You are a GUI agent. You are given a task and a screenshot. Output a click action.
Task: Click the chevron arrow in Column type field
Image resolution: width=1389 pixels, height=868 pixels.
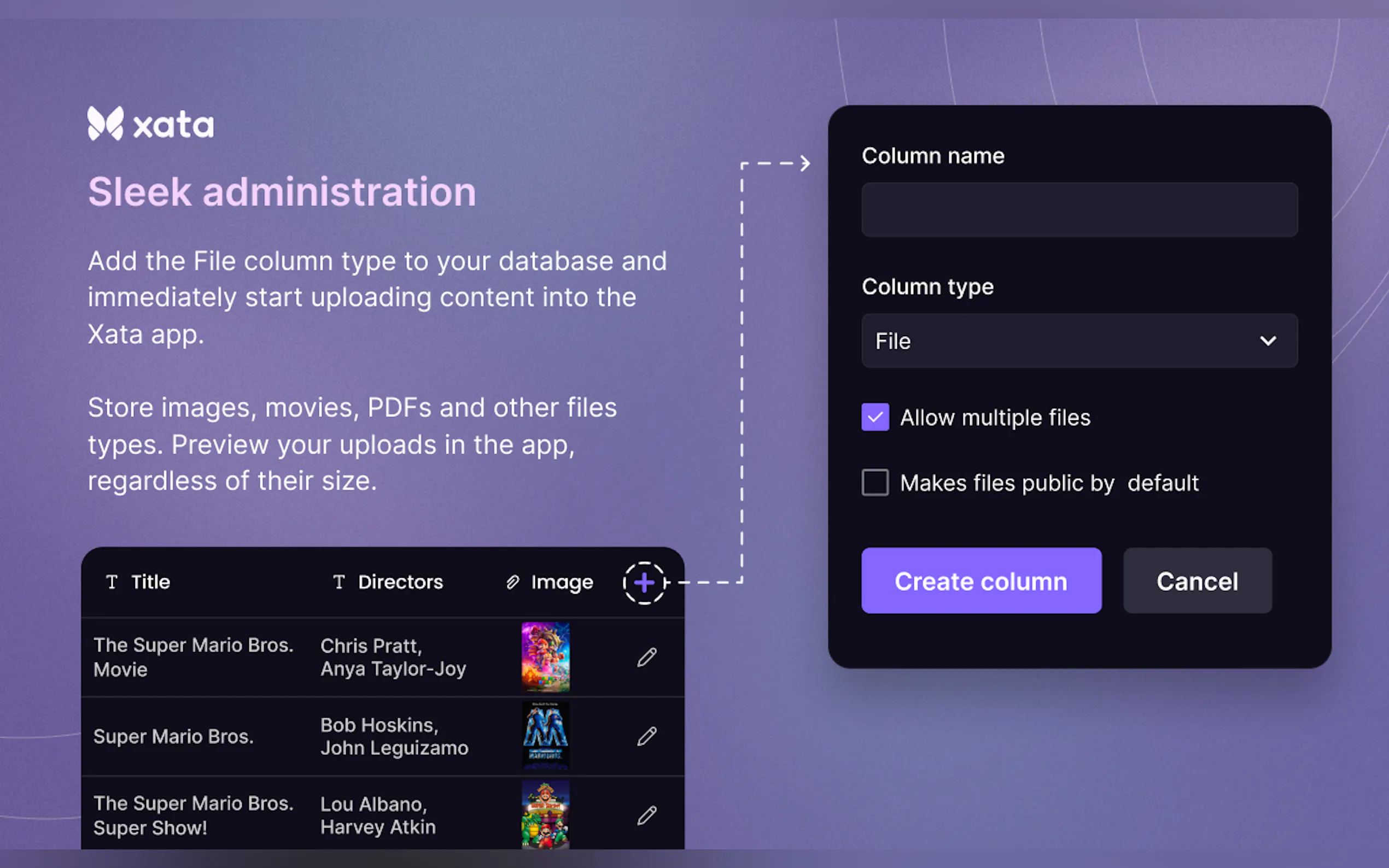[x=1268, y=341]
